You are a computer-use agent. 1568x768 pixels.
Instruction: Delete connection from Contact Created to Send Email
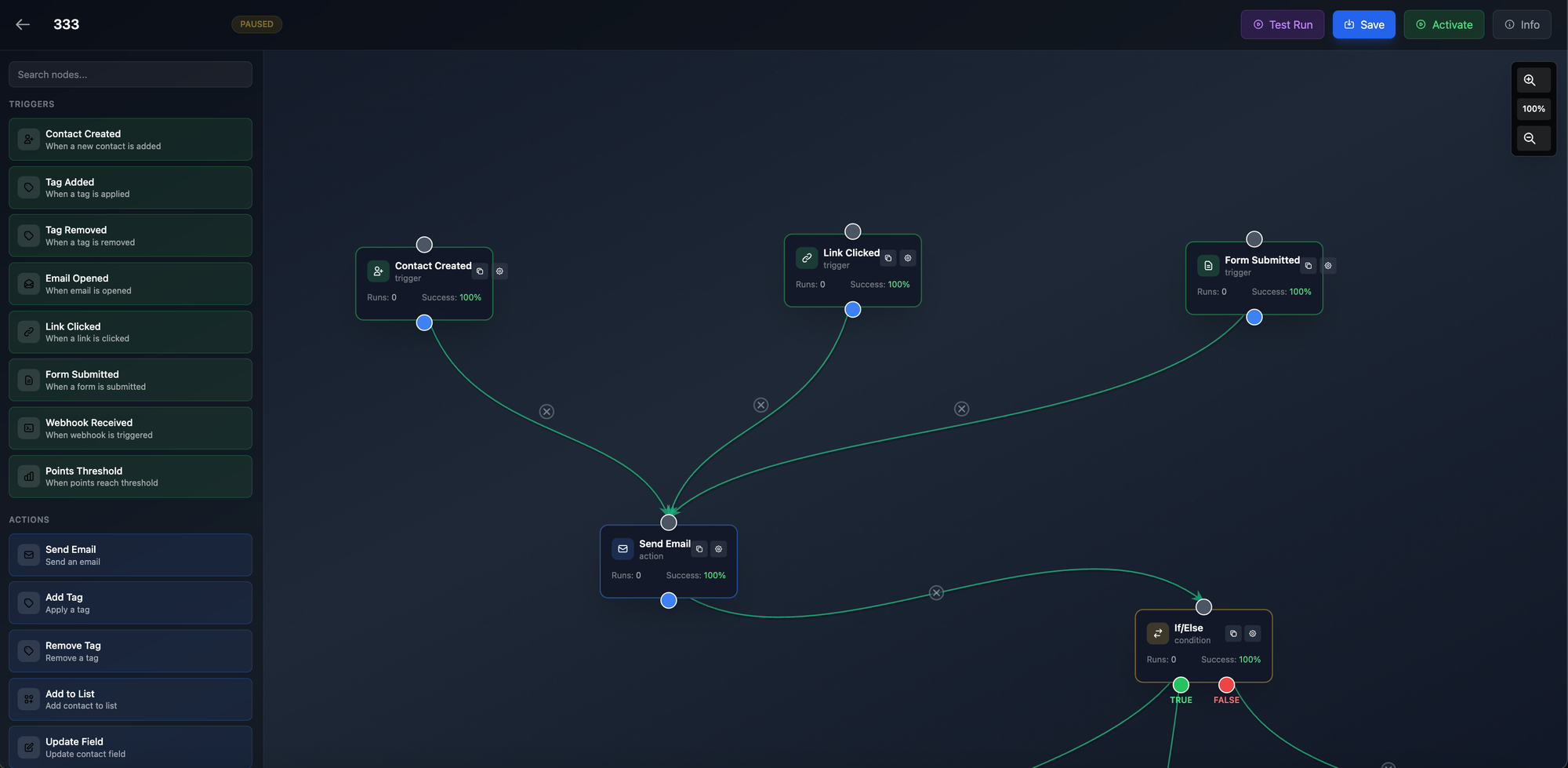[546, 412]
